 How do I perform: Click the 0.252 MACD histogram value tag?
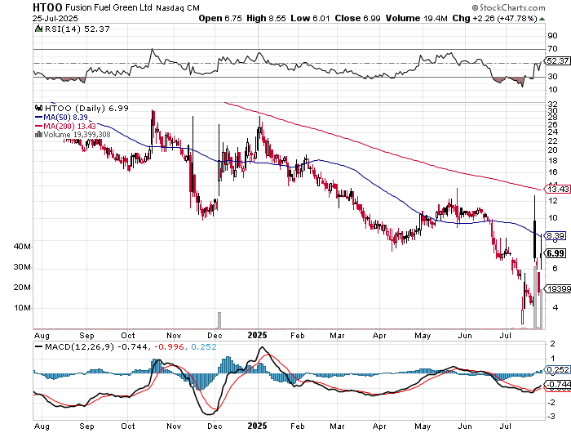[558, 370]
